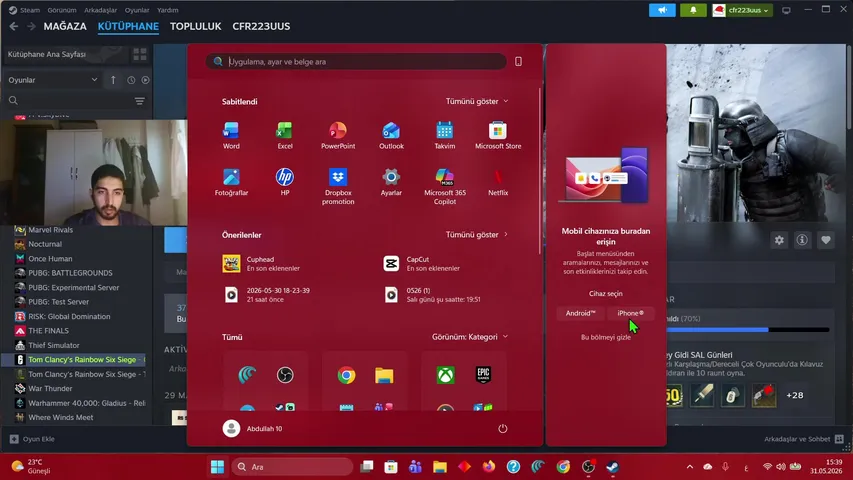
Task: Open game info icon in Steam
Action: (802, 240)
